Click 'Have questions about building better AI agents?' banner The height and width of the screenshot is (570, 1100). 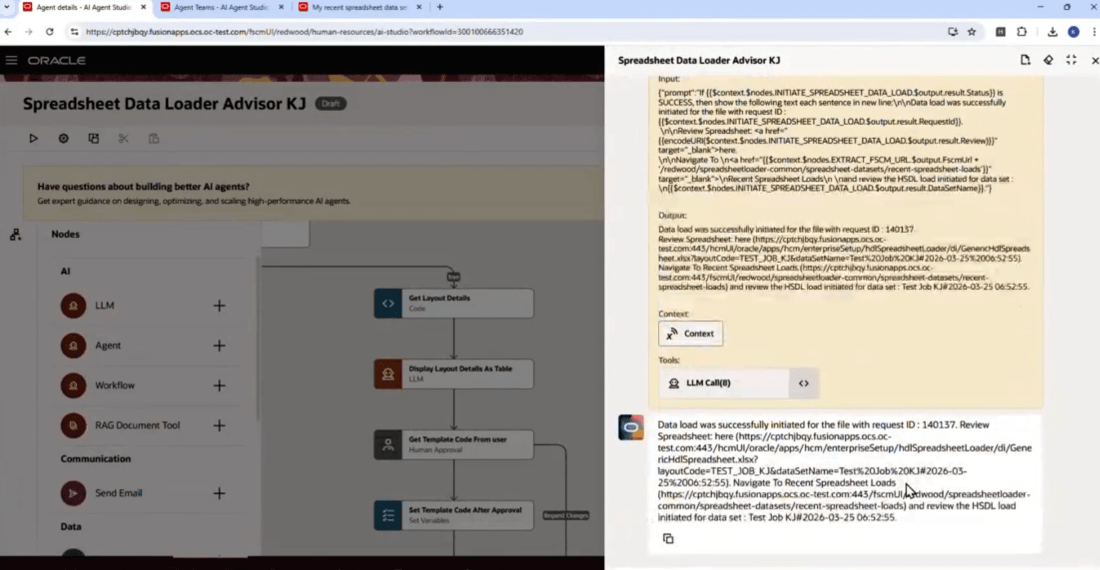pyautogui.click(x=313, y=194)
